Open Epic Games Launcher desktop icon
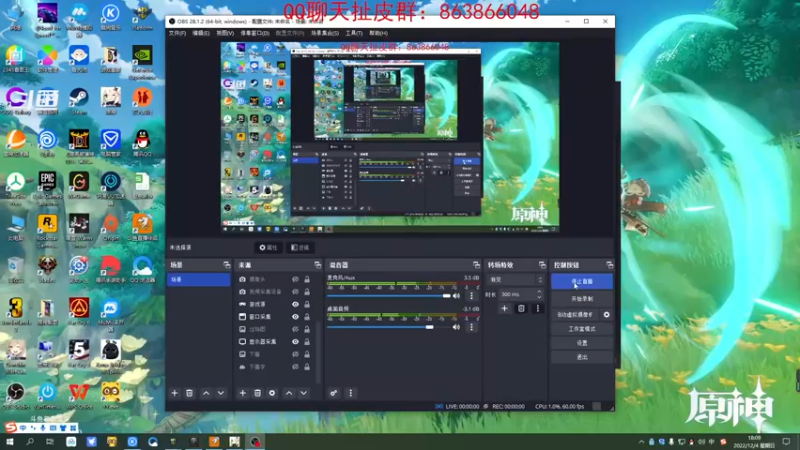 [47, 187]
